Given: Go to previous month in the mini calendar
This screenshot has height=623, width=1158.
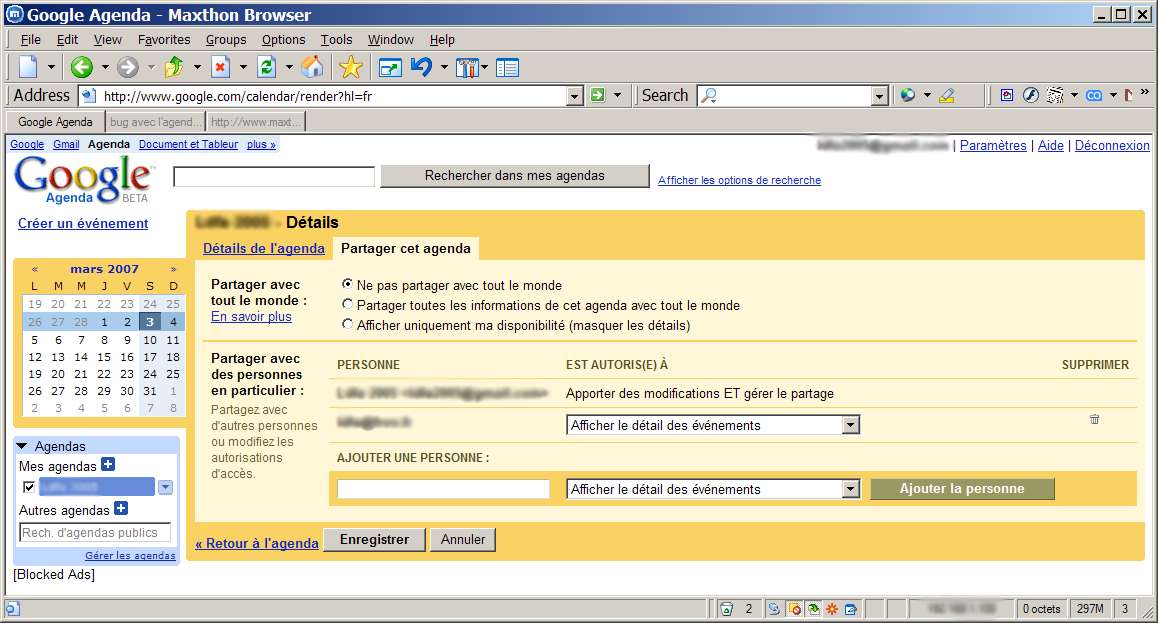Looking at the screenshot, I should coord(35,269).
